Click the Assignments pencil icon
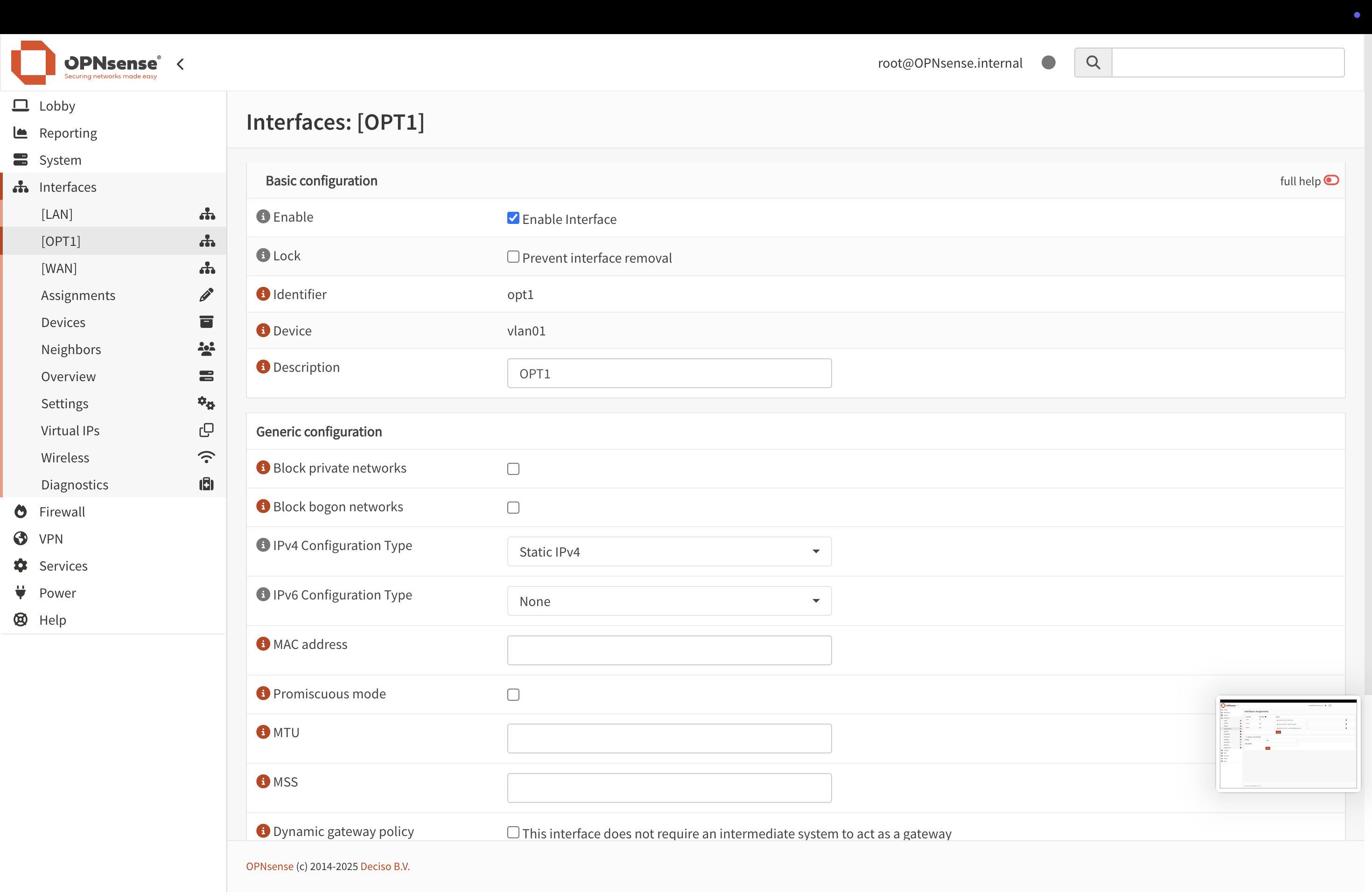1372x892 pixels. pyautogui.click(x=206, y=295)
